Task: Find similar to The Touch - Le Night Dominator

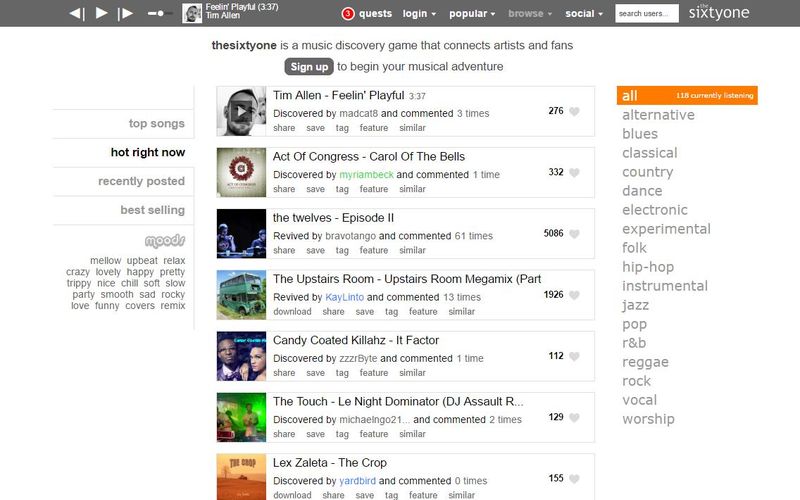Action: tap(412, 434)
